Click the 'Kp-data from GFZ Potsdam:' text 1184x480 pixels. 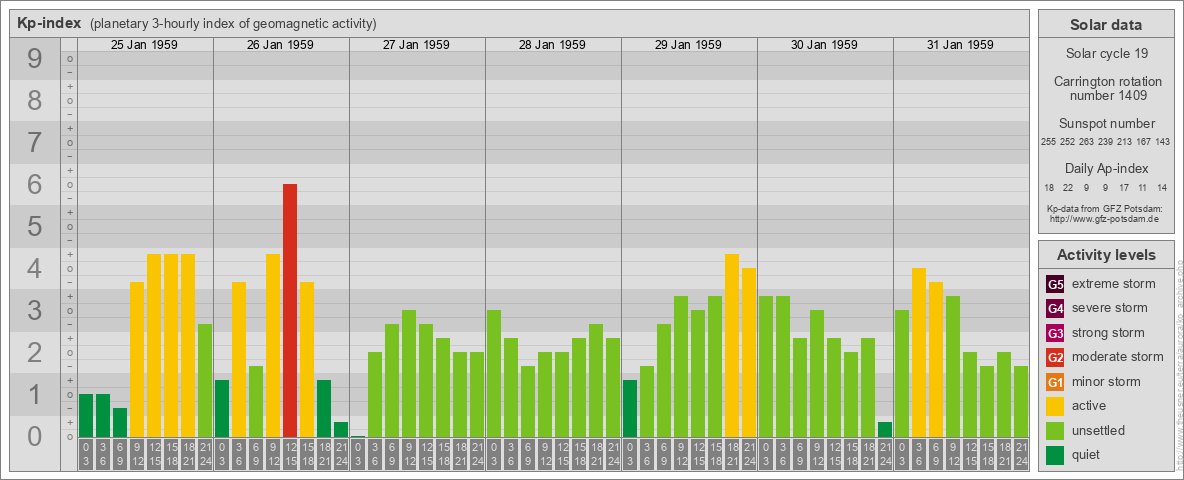(x=1105, y=209)
